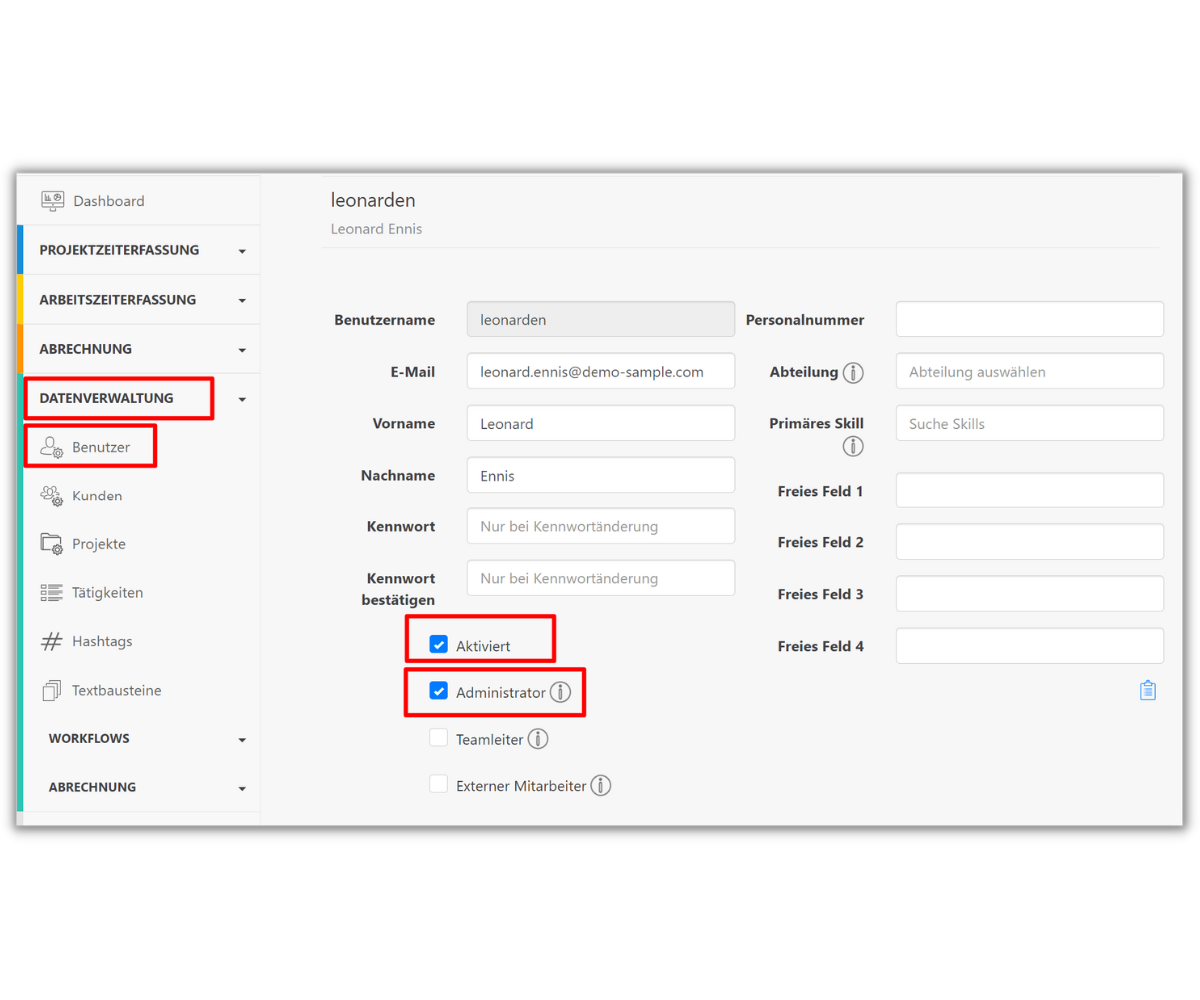This screenshot has height=1000, width=1200.
Task: Click the blue clipboard icon
Action: (1148, 690)
